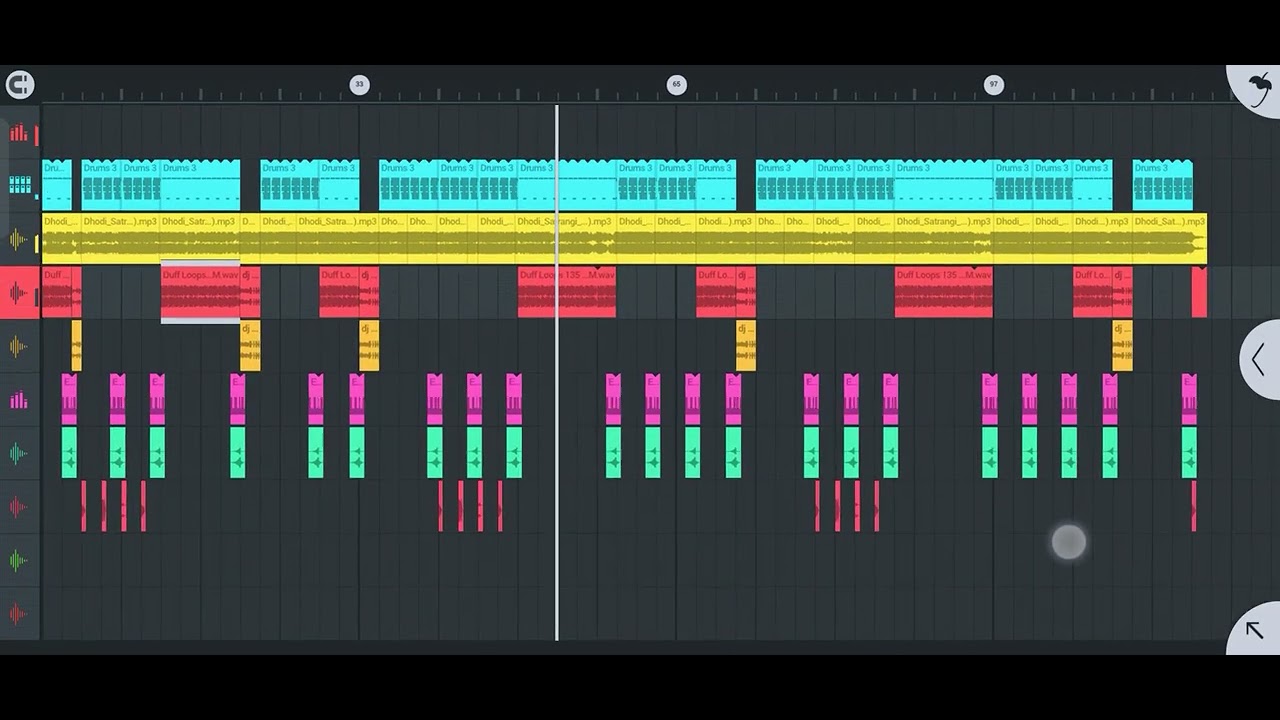Screen dimensions: 1280x720
Task: Select the first 'Duff...' red clip at song start
Action: (57, 293)
